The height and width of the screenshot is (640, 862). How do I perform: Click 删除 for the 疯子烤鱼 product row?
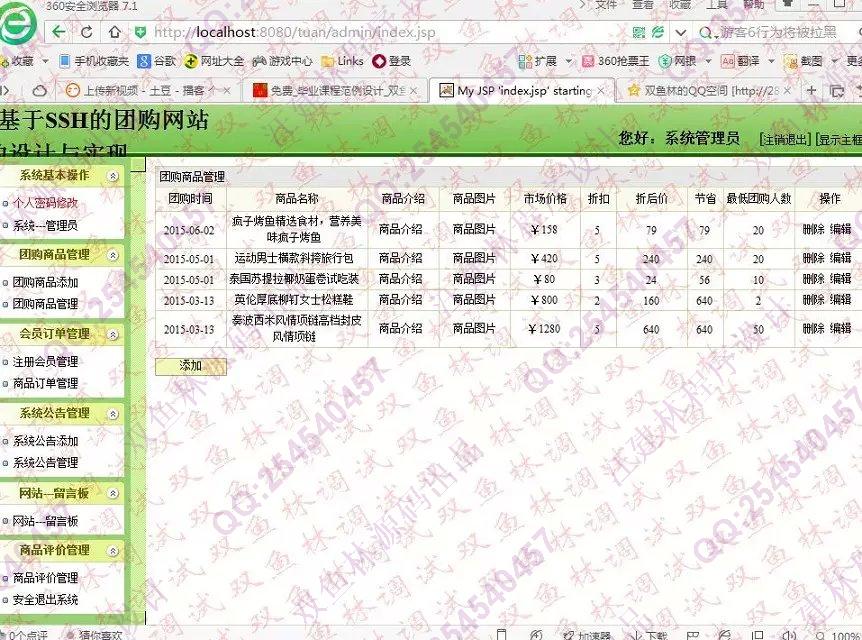point(813,229)
